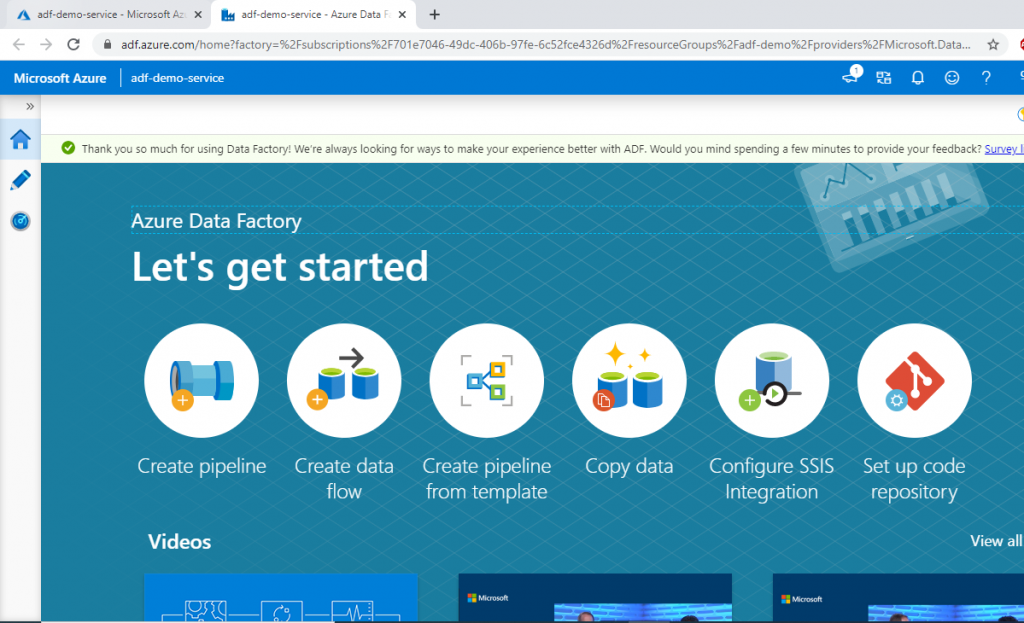Click the Videos section heading
This screenshot has width=1024, height=623.
180,541
